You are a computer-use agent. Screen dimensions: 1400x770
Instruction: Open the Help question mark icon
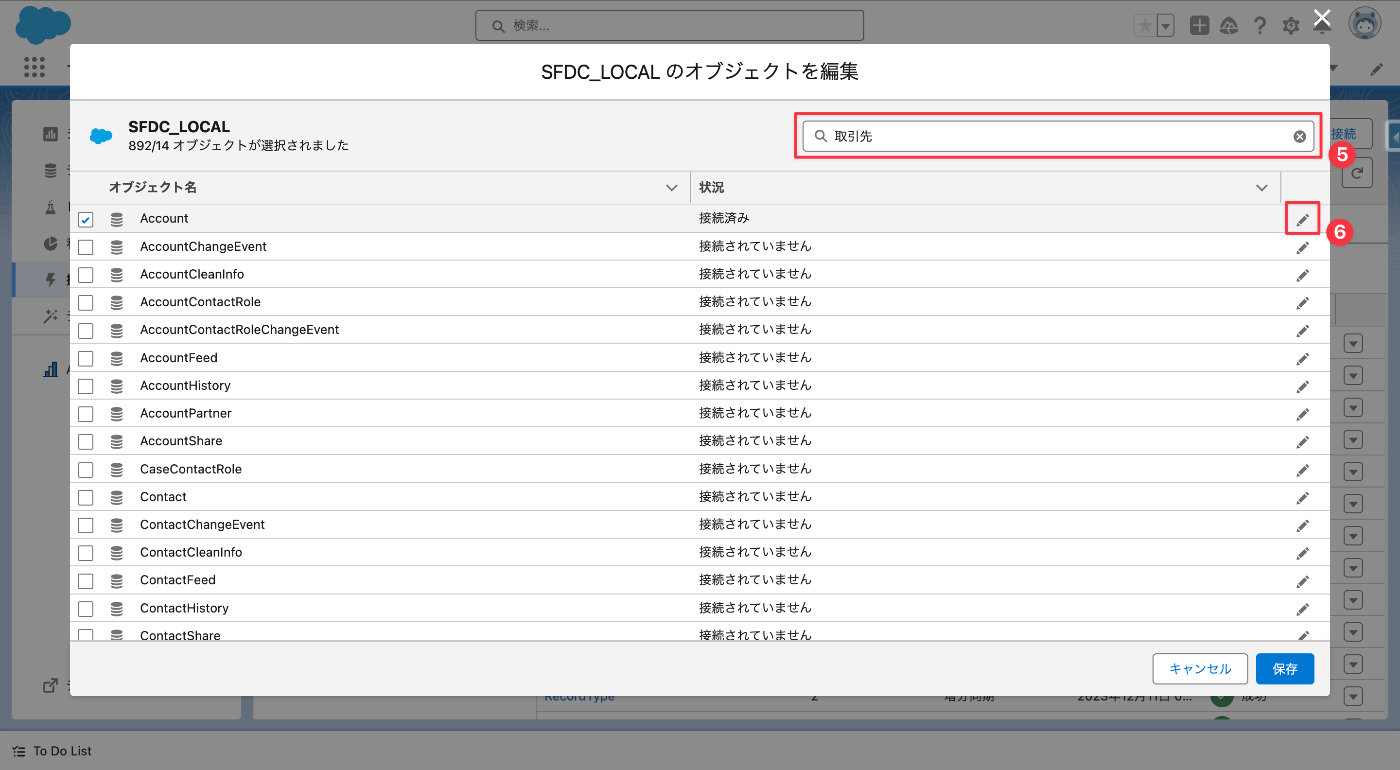pyautogui.click(x=1260, y=26)
